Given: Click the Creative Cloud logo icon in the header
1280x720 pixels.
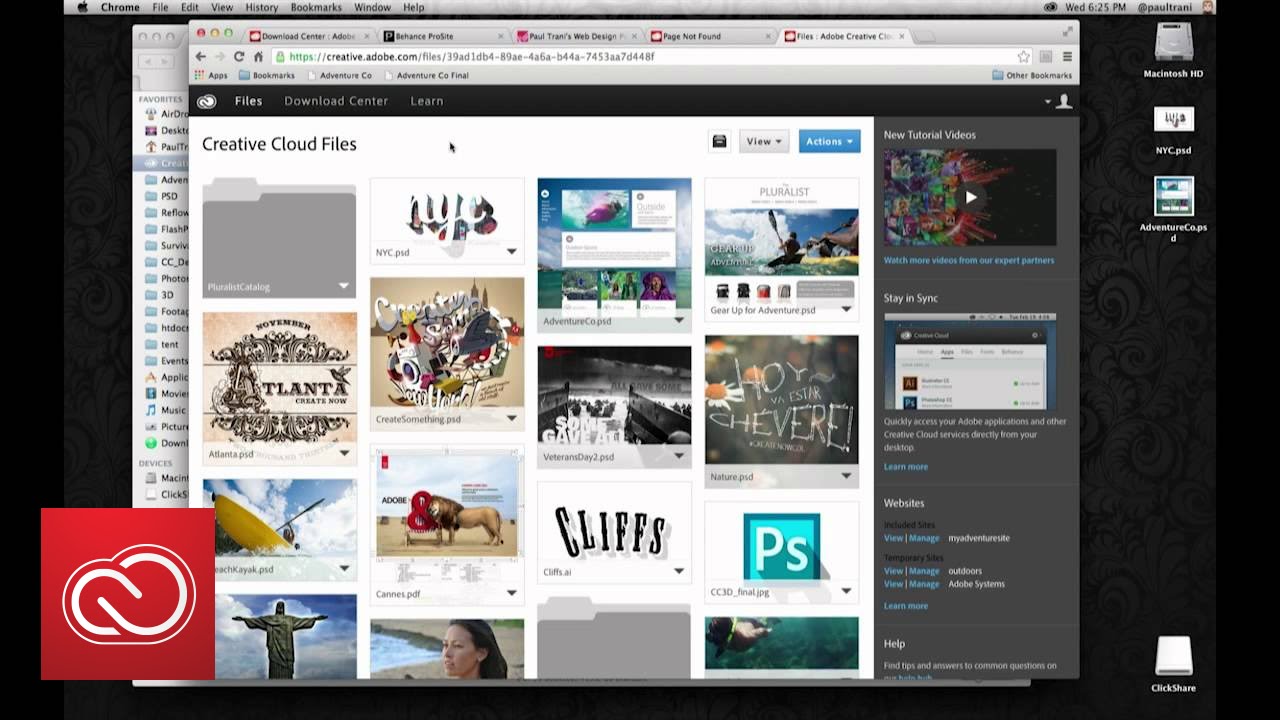Looking at the screenshot, I should pyautogui.click(x=206, y=101).
